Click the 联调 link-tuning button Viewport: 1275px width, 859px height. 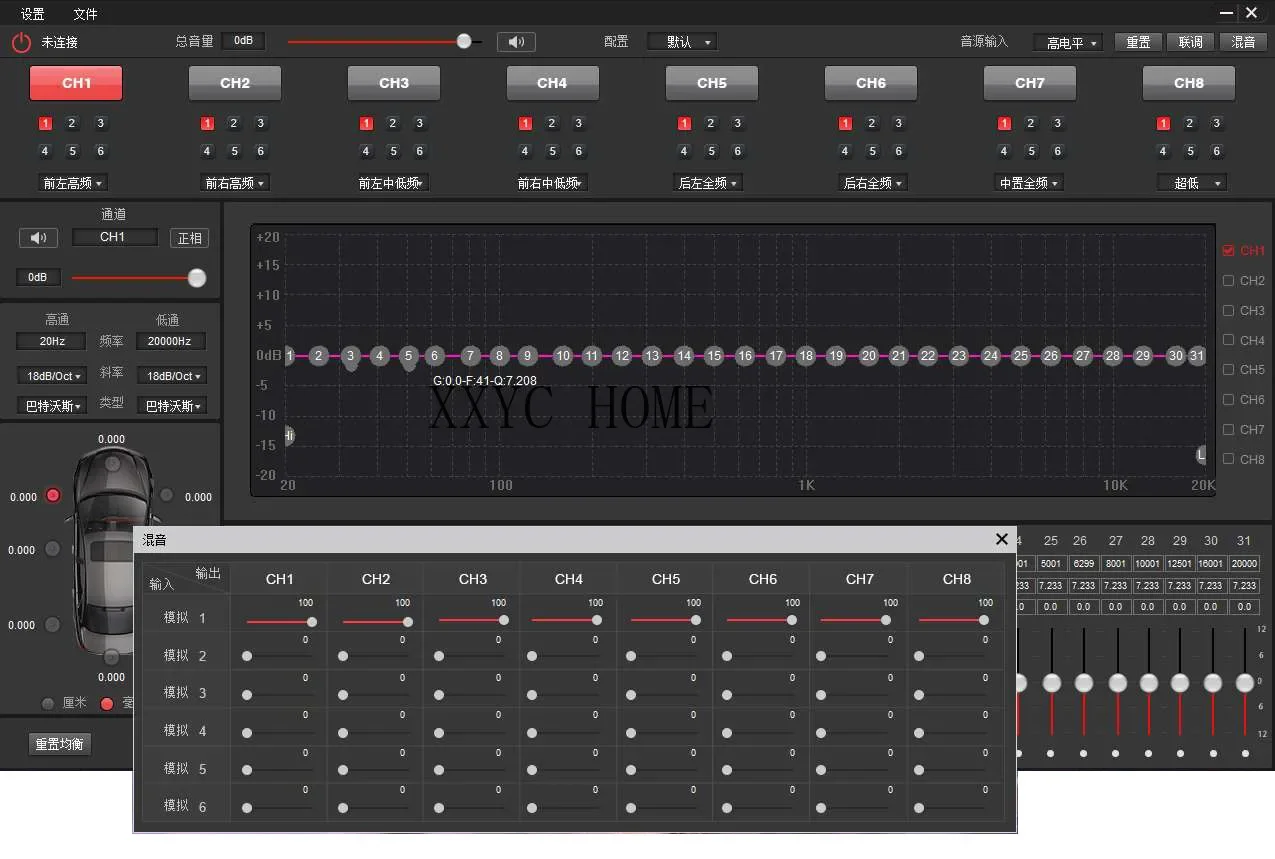(x=1191, y=42)
